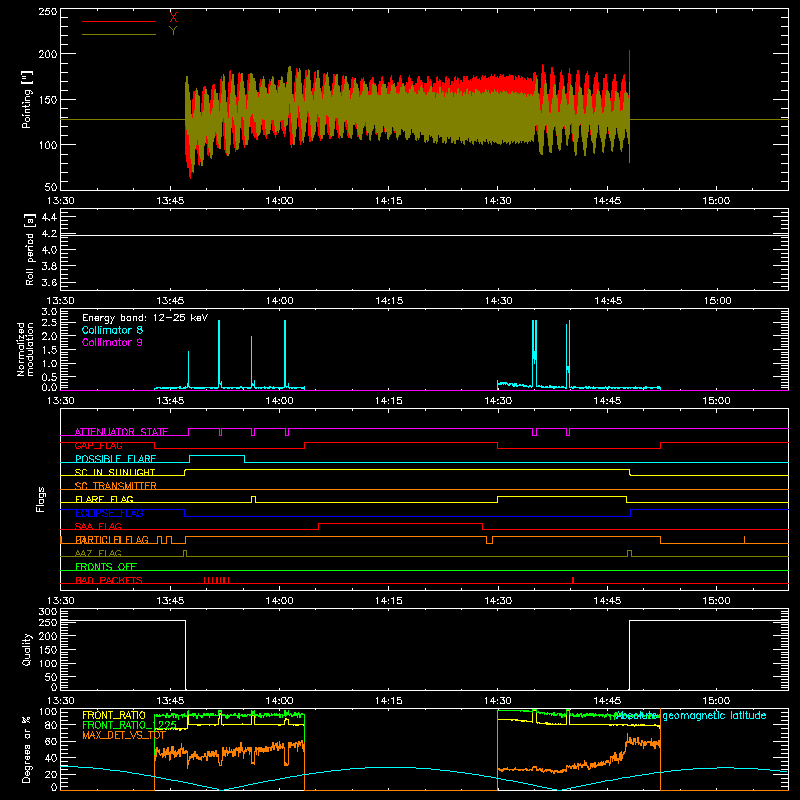Viewport: 800px width, 800px height.
Task: Click '13:45' time label under the Quality plot
Action: click(x=170, y=701)
